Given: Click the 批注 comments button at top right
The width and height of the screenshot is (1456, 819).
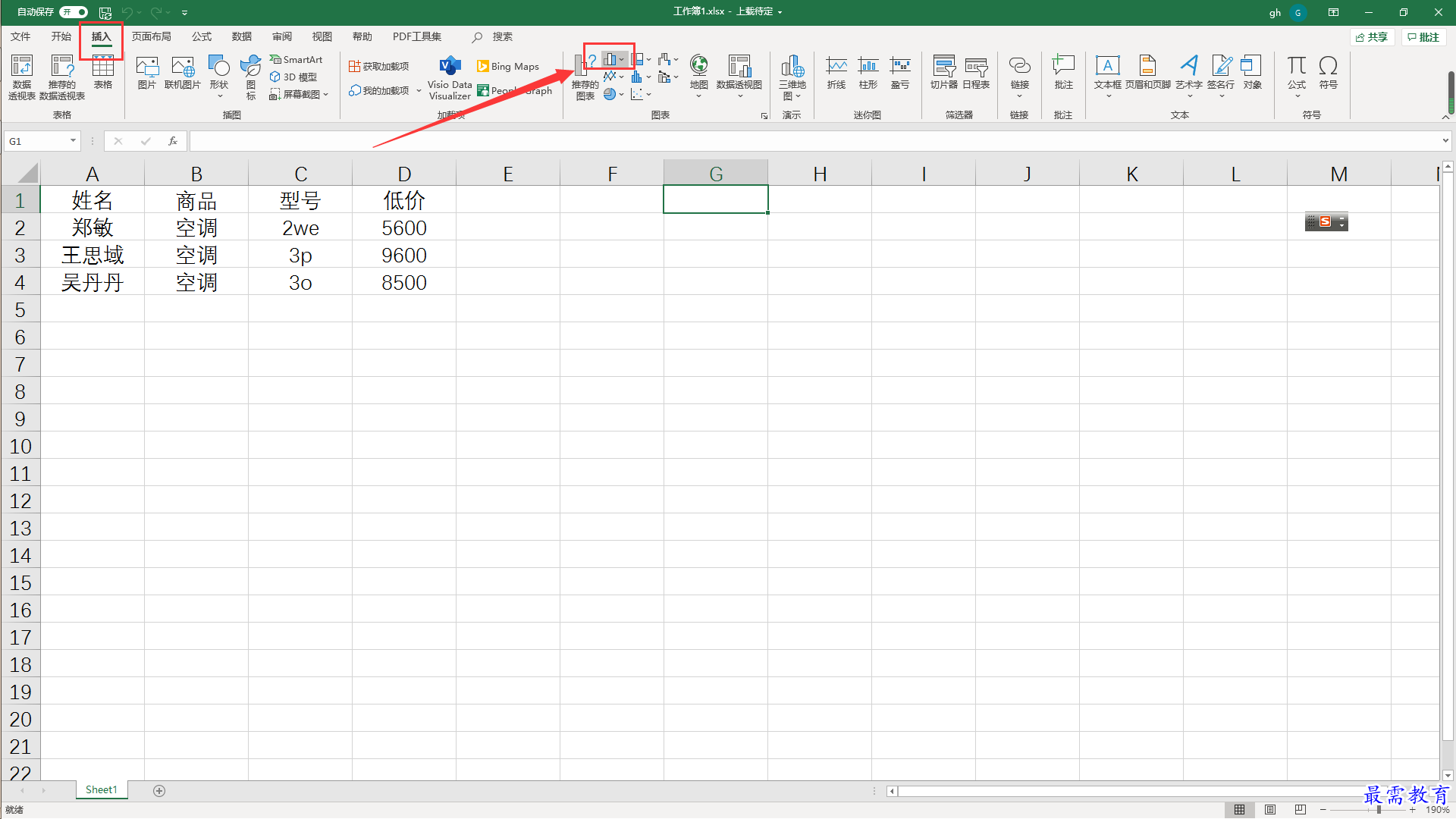Looking at the screenshot, I should point(1424,37).
